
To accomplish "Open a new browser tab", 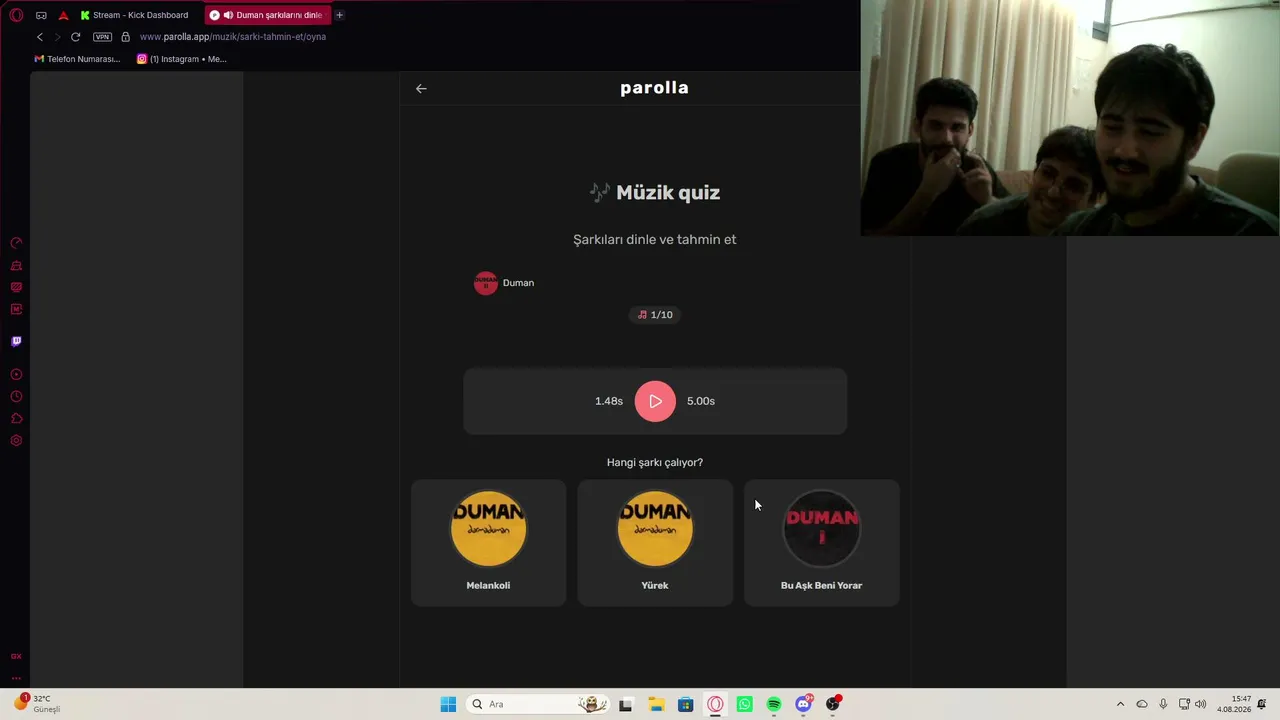I will 340,15.
